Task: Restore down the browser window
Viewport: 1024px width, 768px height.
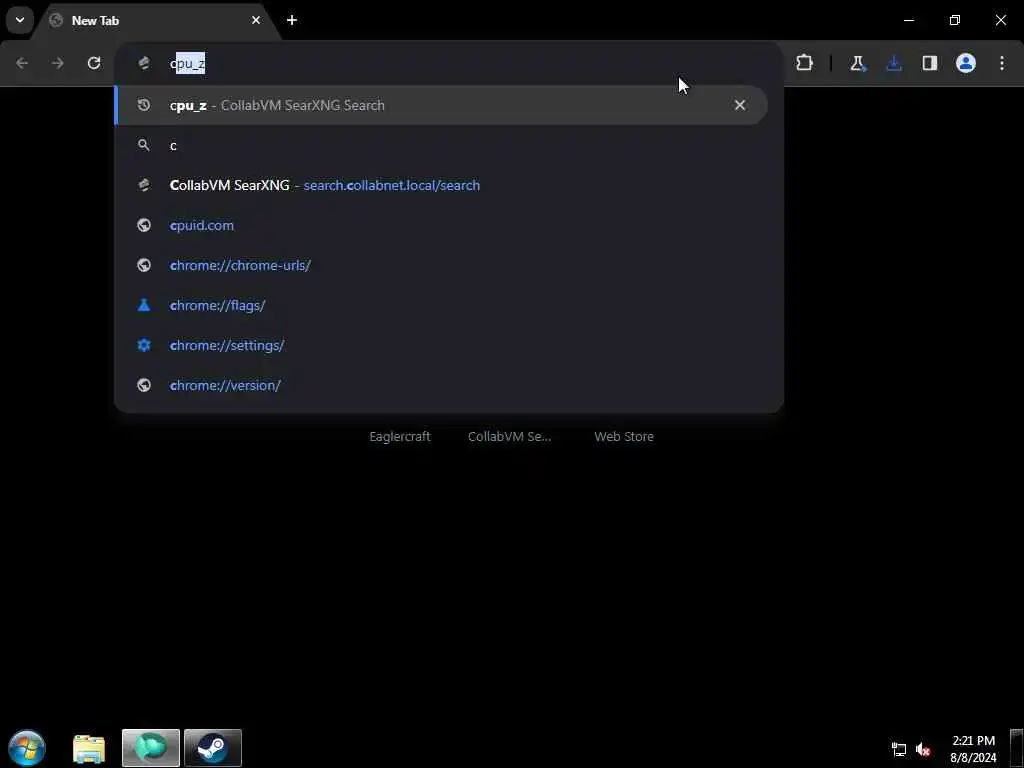Action: pyautogui.click(x=955, y=20)
